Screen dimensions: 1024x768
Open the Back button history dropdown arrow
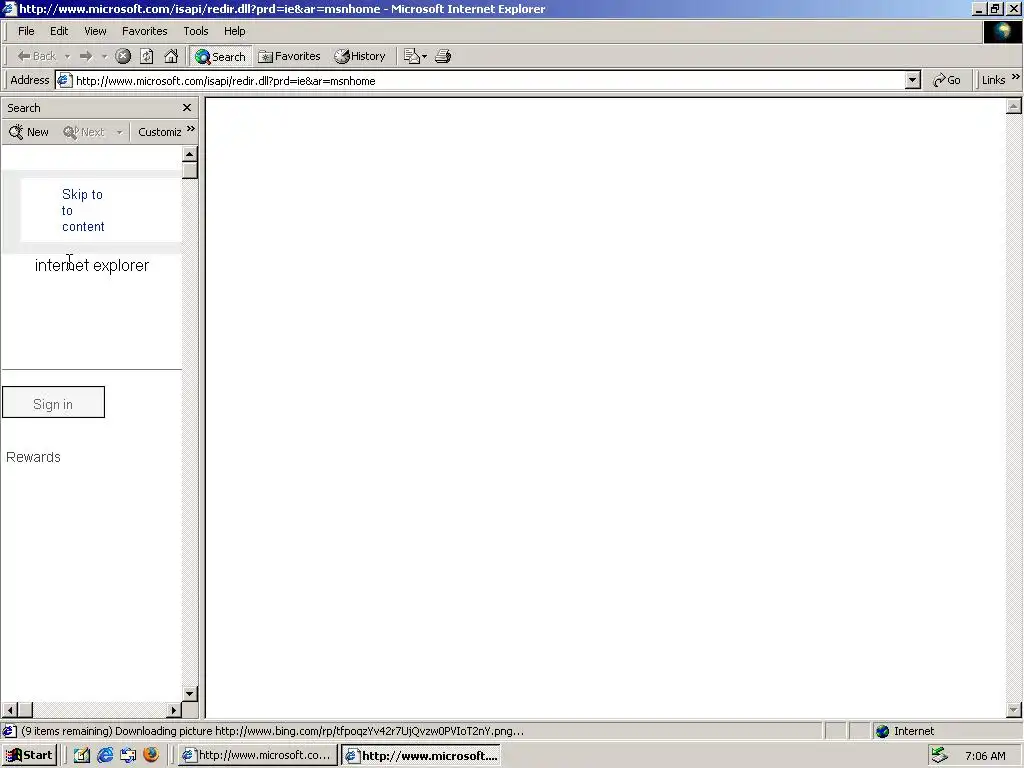[x=67, y=57]
